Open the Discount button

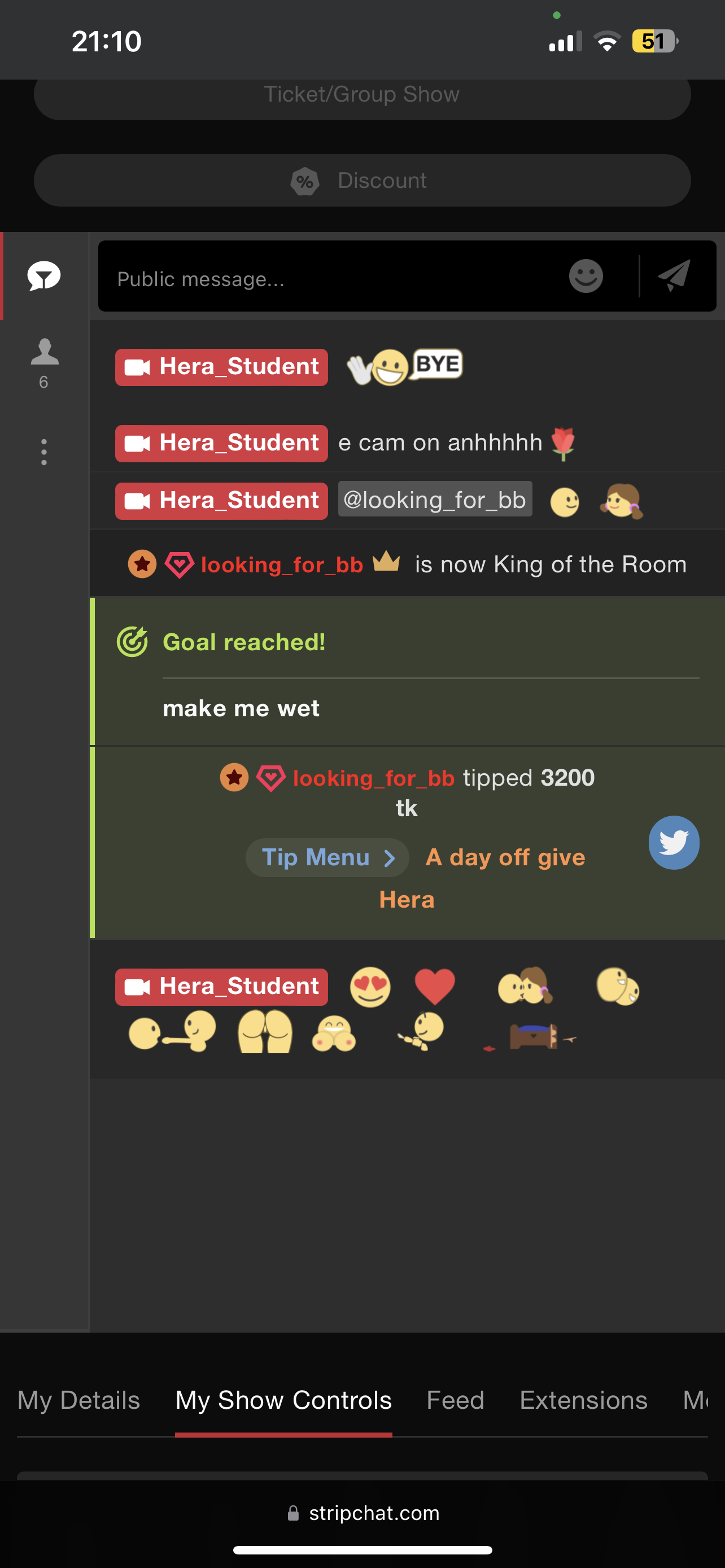click(362, 180)
